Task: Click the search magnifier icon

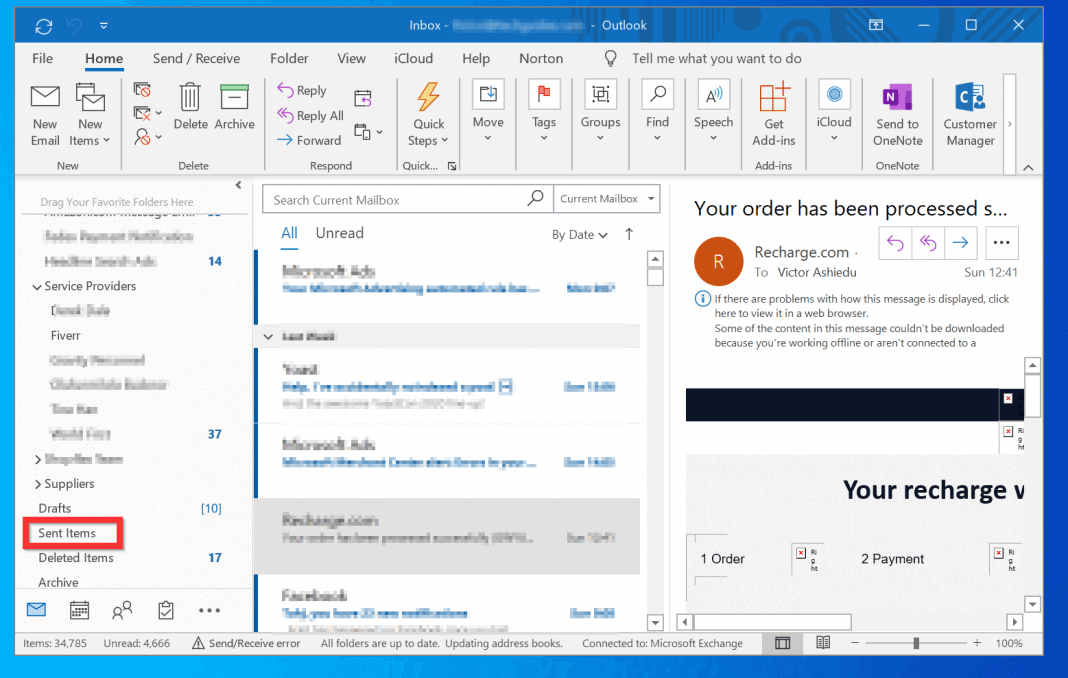Action: pos(536,198)
